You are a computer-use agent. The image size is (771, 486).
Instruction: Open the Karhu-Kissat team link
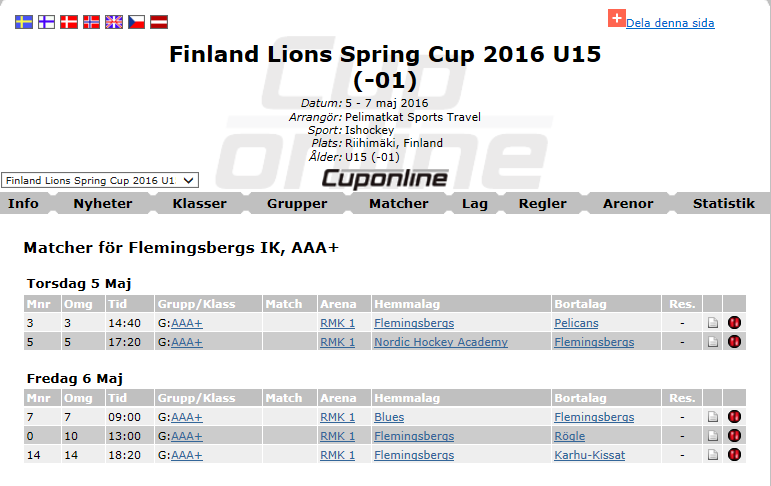coord(589,455)
